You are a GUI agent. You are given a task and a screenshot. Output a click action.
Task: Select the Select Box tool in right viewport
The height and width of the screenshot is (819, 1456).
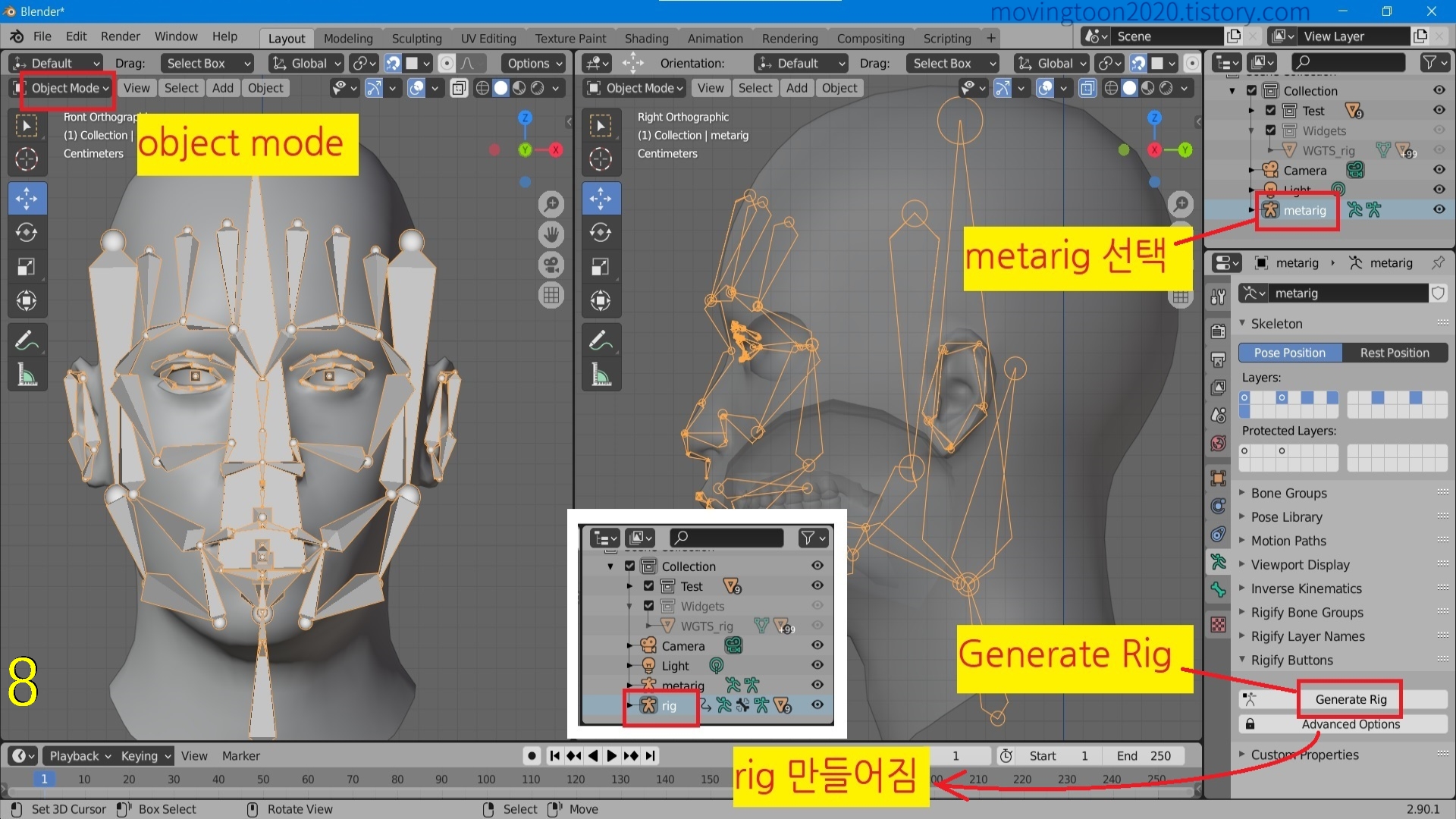(x=601, y=125)
